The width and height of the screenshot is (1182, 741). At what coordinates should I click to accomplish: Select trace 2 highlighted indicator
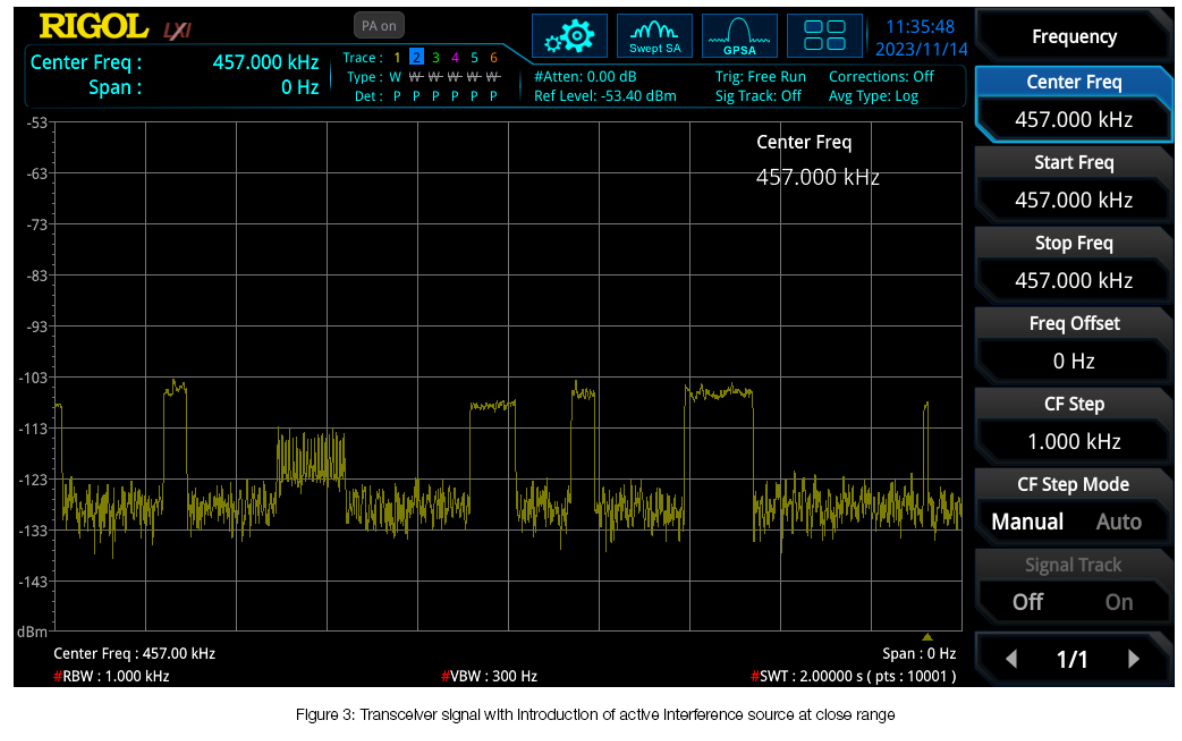coord(416,58)
